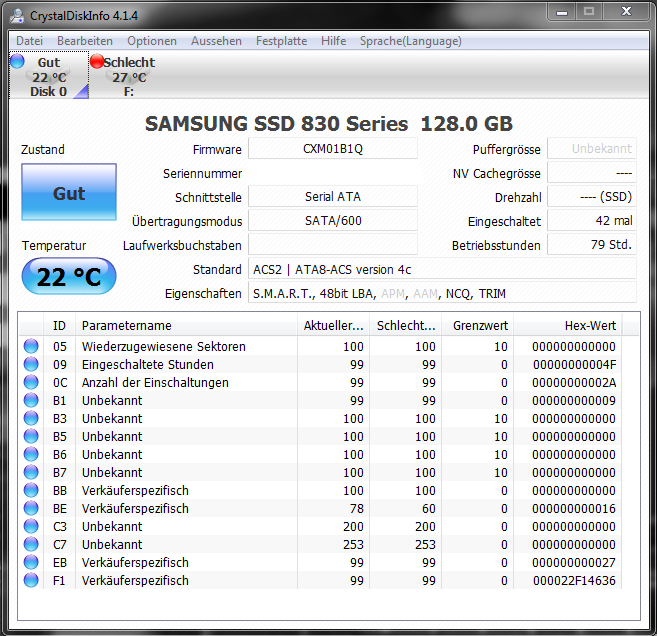Click the SAMSUNG SSD 830 Series title
Image resolution: width=657 pixels, height=636 pixels.
tap(328, 124)
